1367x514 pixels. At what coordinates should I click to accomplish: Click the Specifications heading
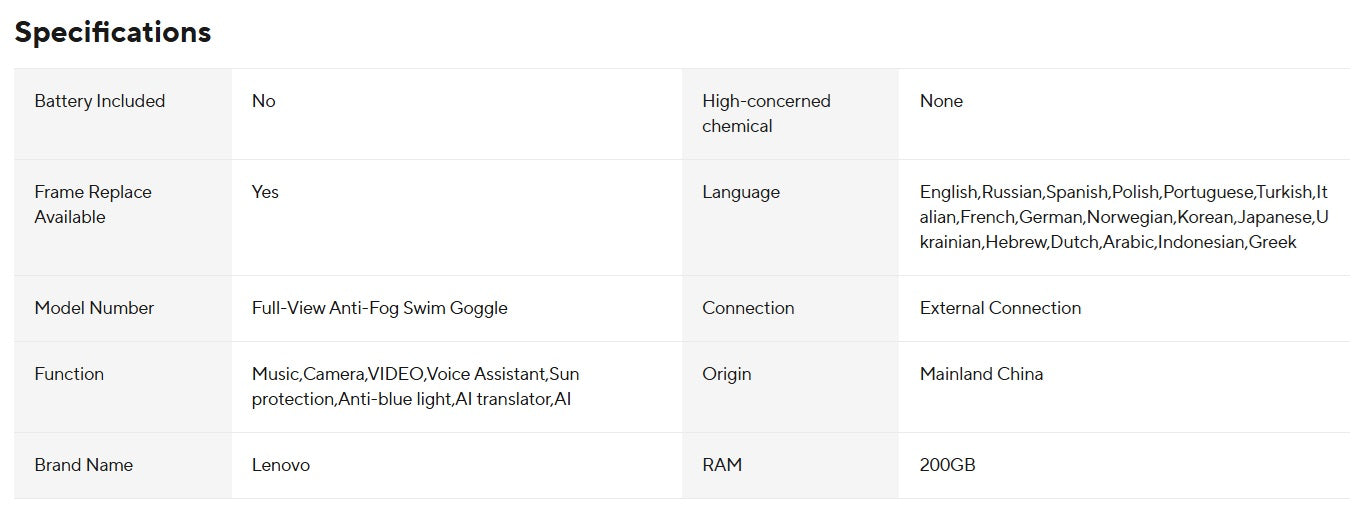pos(112,32)
